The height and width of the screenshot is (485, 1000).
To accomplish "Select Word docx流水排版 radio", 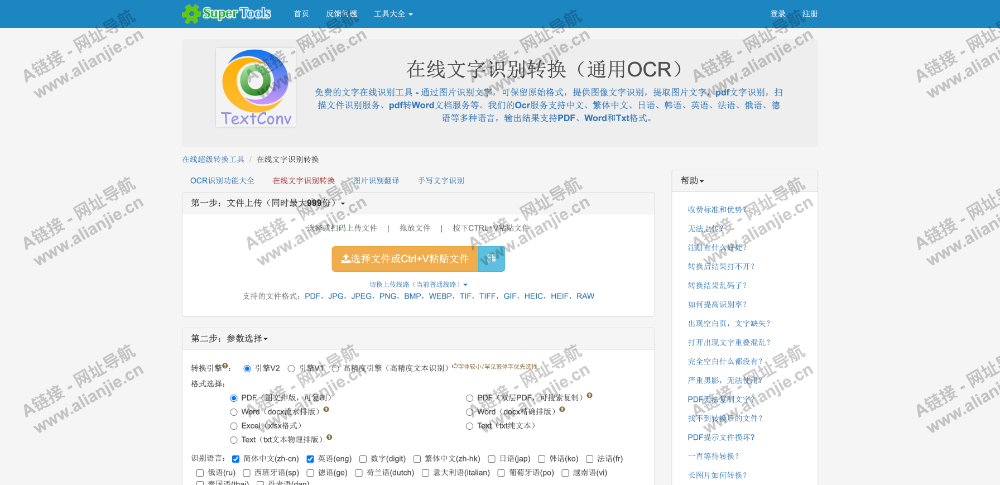I will coord(233,412).
